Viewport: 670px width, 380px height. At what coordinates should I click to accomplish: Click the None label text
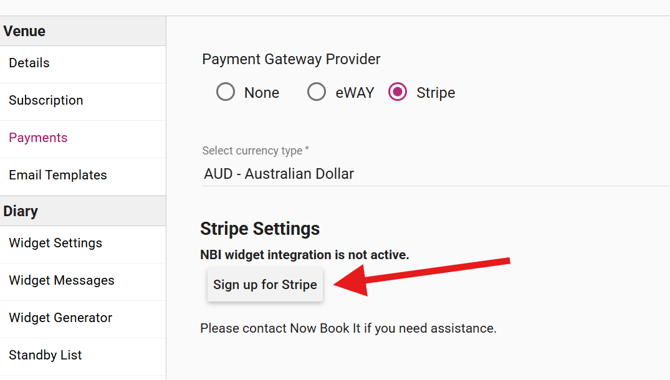(262, 93)
